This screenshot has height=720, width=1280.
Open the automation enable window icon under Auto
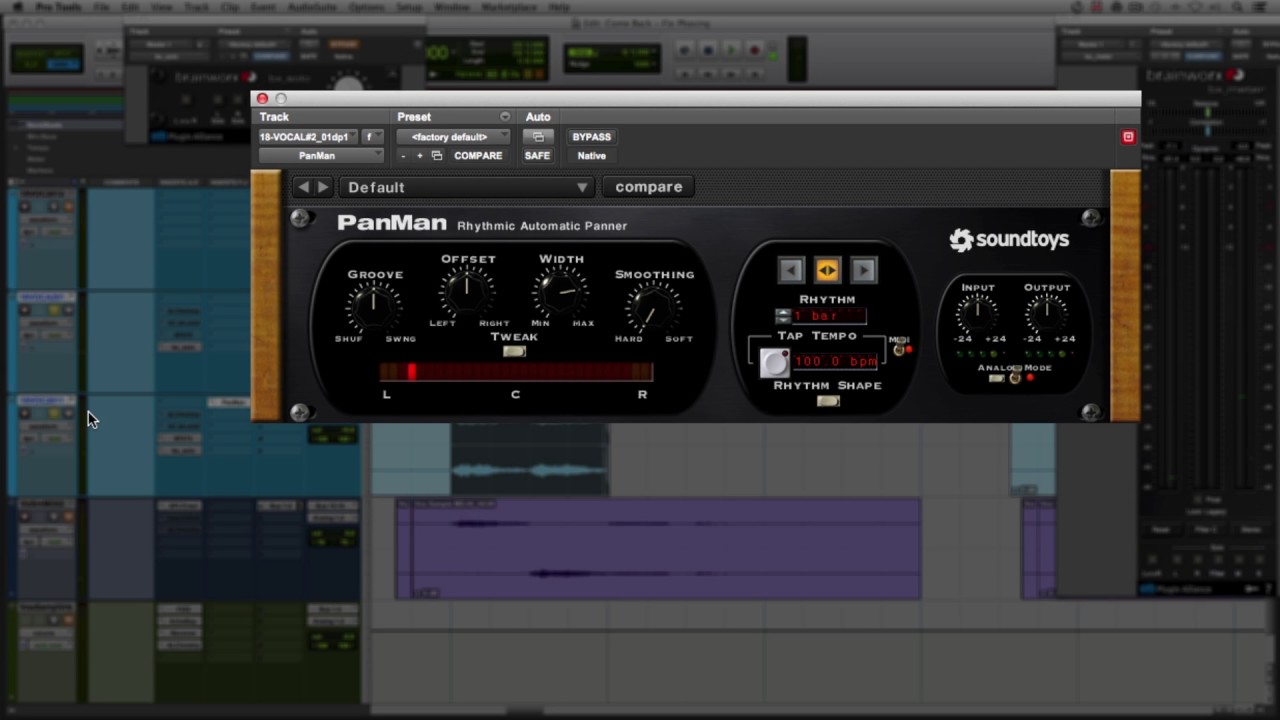pyautogui.click(x=538, y=137)
